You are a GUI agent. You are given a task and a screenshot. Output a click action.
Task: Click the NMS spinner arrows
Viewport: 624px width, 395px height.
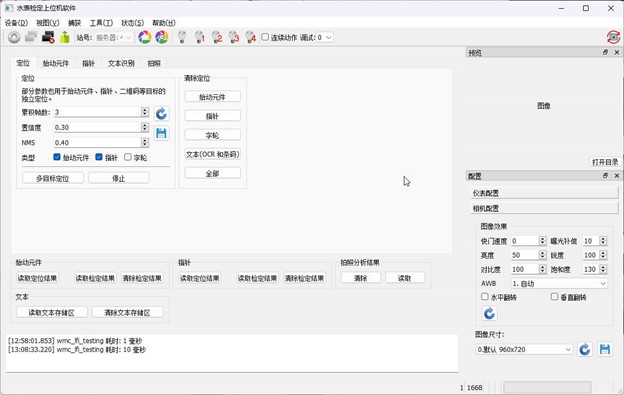pos(145,142)
